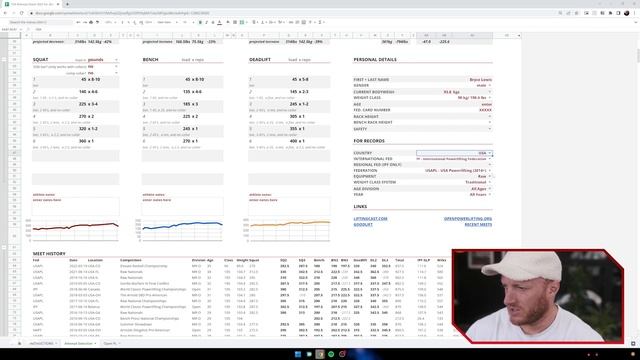This screenshot has height=360, width=640.
Task: Click the deadlift athlete notes box
Action: [x=289, y=206]
